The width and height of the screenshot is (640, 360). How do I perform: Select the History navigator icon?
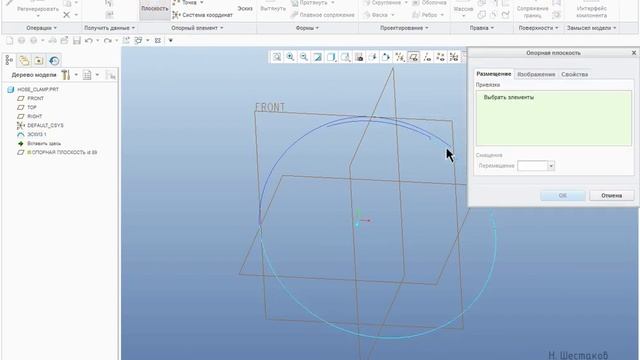click(x=54, y=60)
